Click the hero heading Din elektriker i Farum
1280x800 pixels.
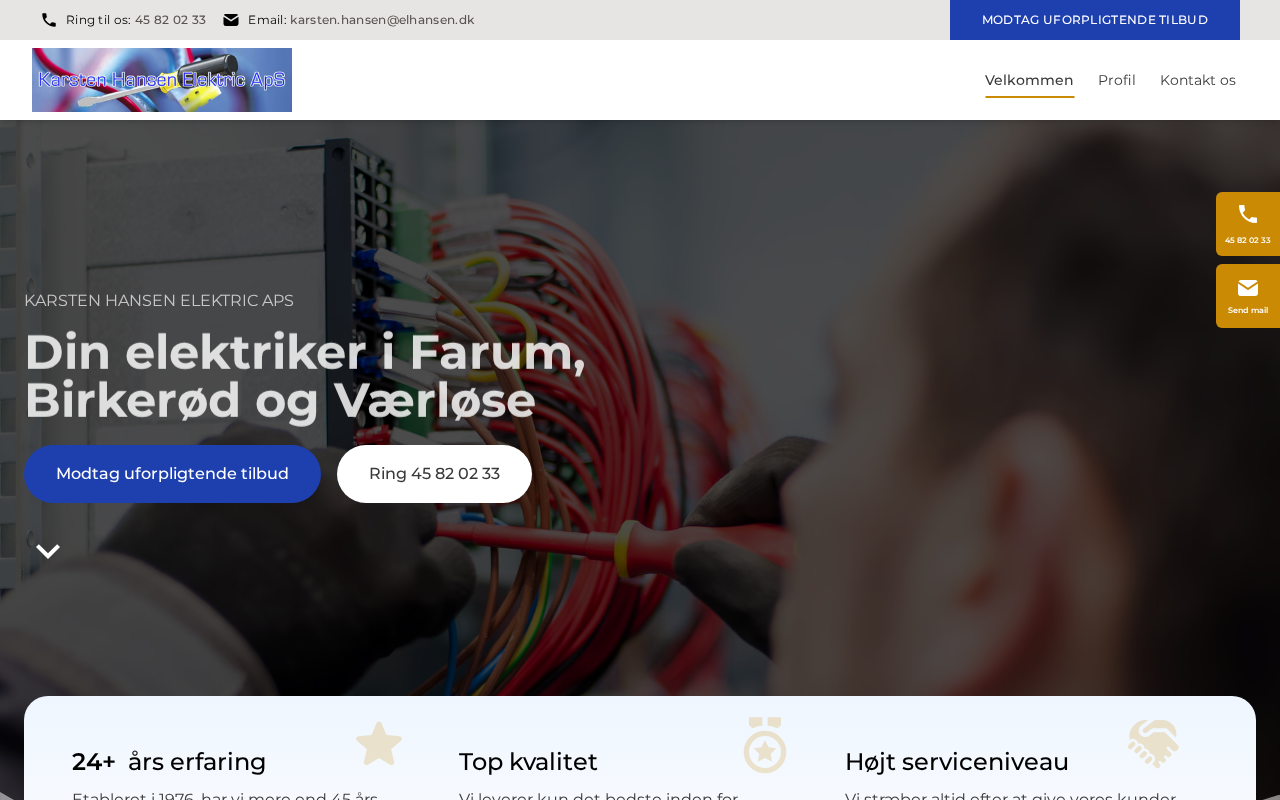[305, 376]
